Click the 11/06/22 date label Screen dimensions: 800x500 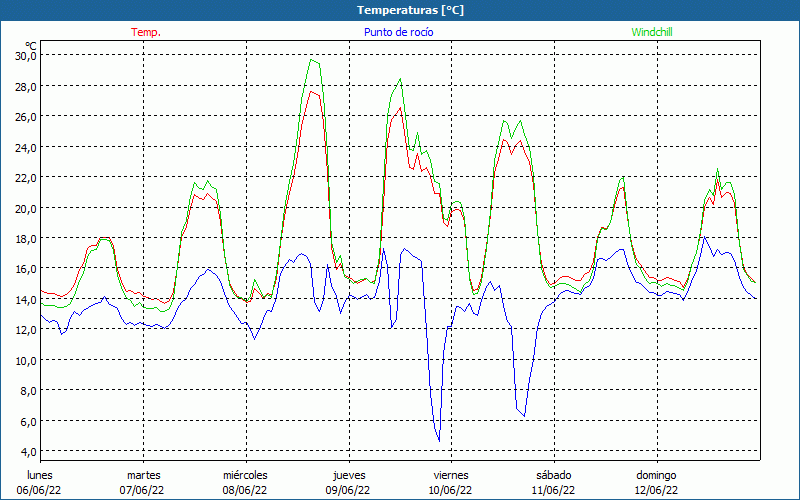coord(553,490)
